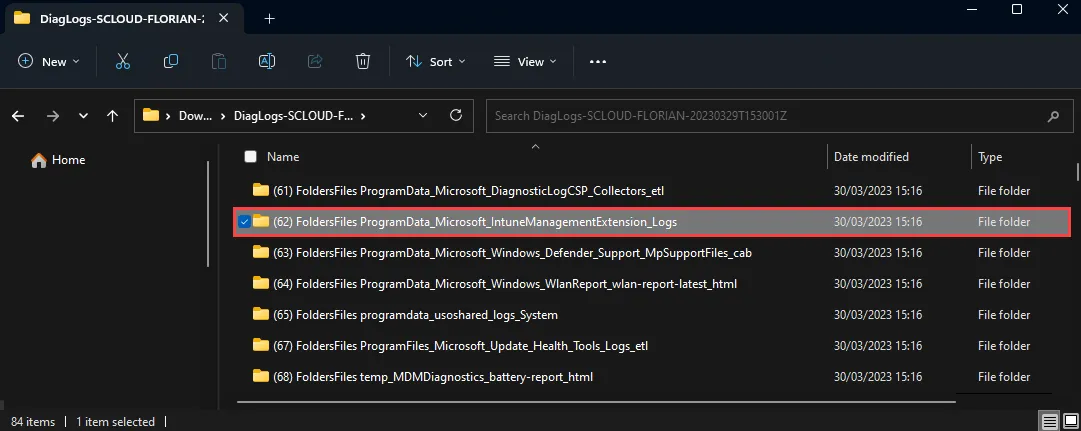Go up one folder level
The width and height of the screenshot is (1081, 431).
(x=113, y=116)
